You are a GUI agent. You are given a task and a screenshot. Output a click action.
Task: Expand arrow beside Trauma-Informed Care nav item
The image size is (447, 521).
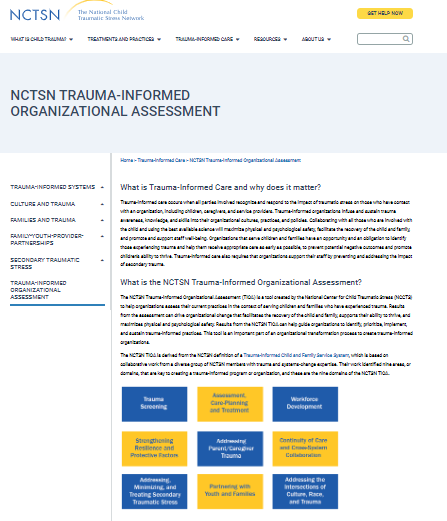238,39
